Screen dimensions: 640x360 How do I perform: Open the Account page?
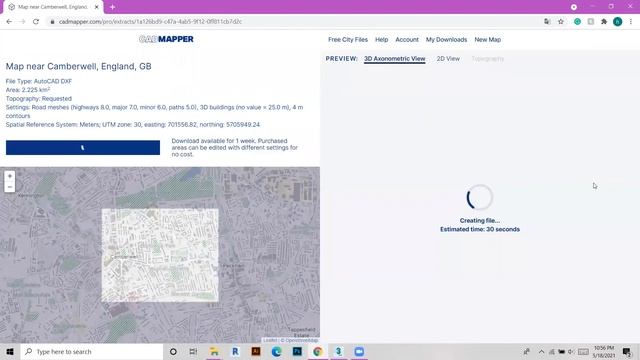tap(407, 40)
